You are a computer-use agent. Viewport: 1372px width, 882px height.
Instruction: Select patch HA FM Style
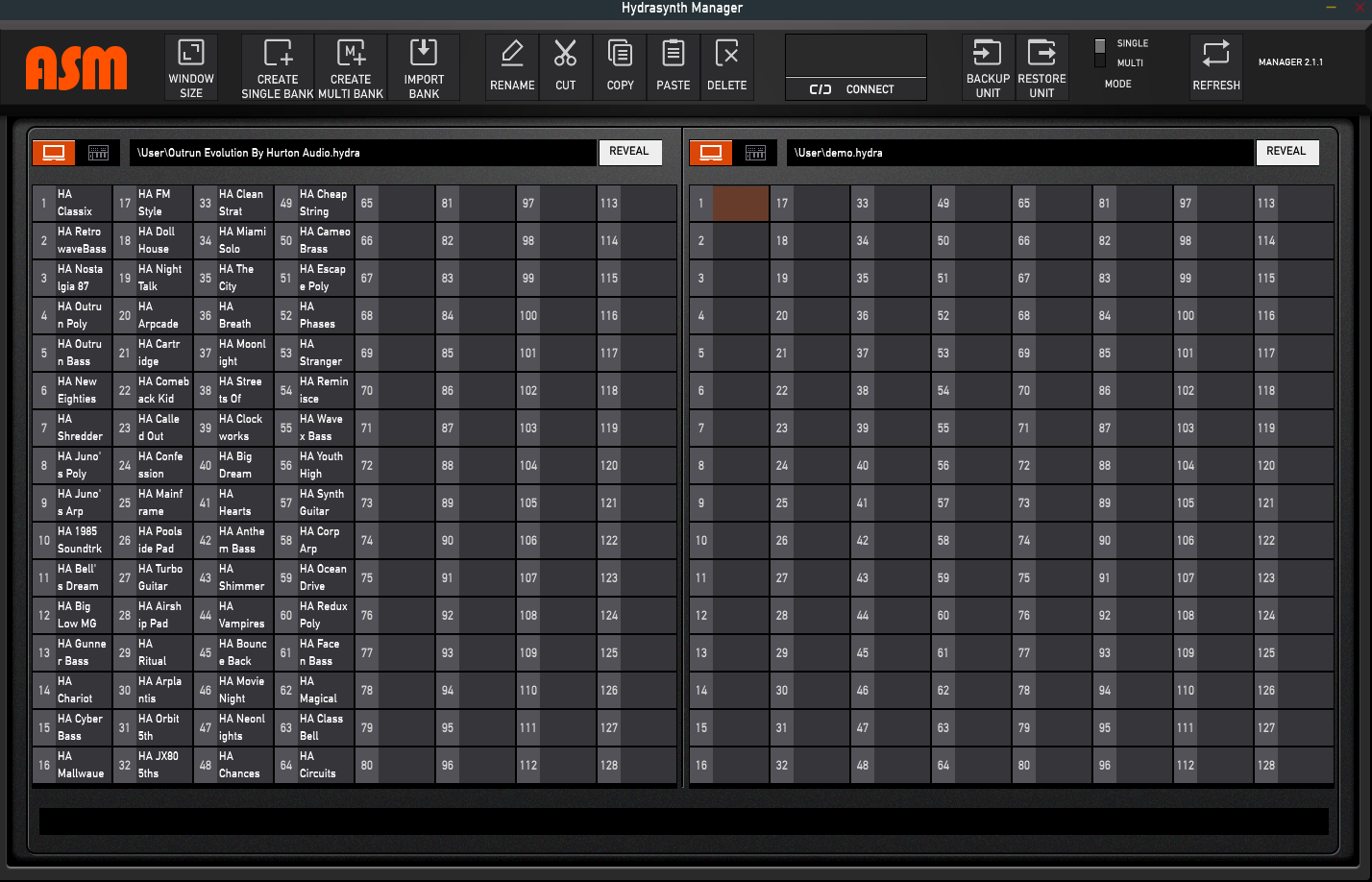tap(153, 203)
